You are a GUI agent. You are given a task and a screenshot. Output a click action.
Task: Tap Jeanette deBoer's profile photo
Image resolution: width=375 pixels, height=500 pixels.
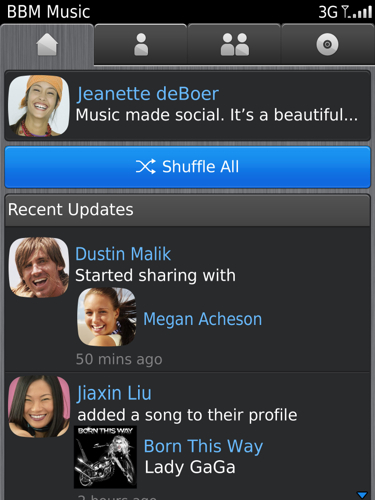39,106
